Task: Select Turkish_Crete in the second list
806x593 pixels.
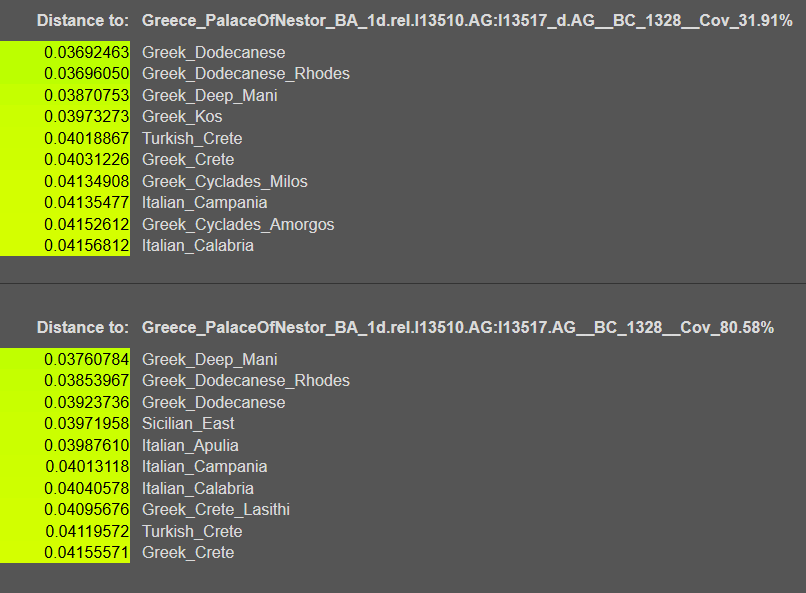Action: 192,532
